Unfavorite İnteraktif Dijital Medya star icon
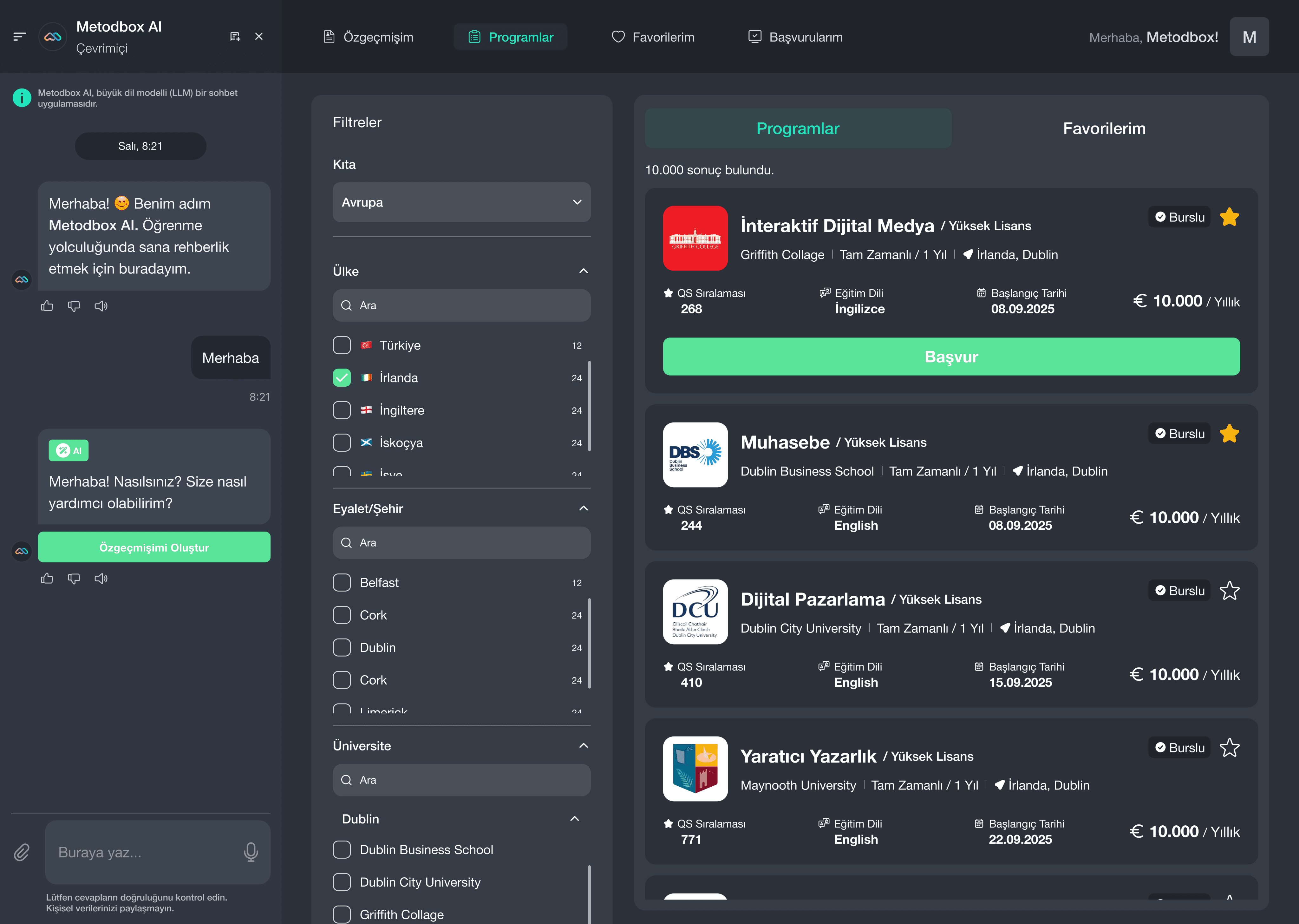The height and width of the screenshot is (924, 1299). pyautogui.click(x=1229, y=217)
